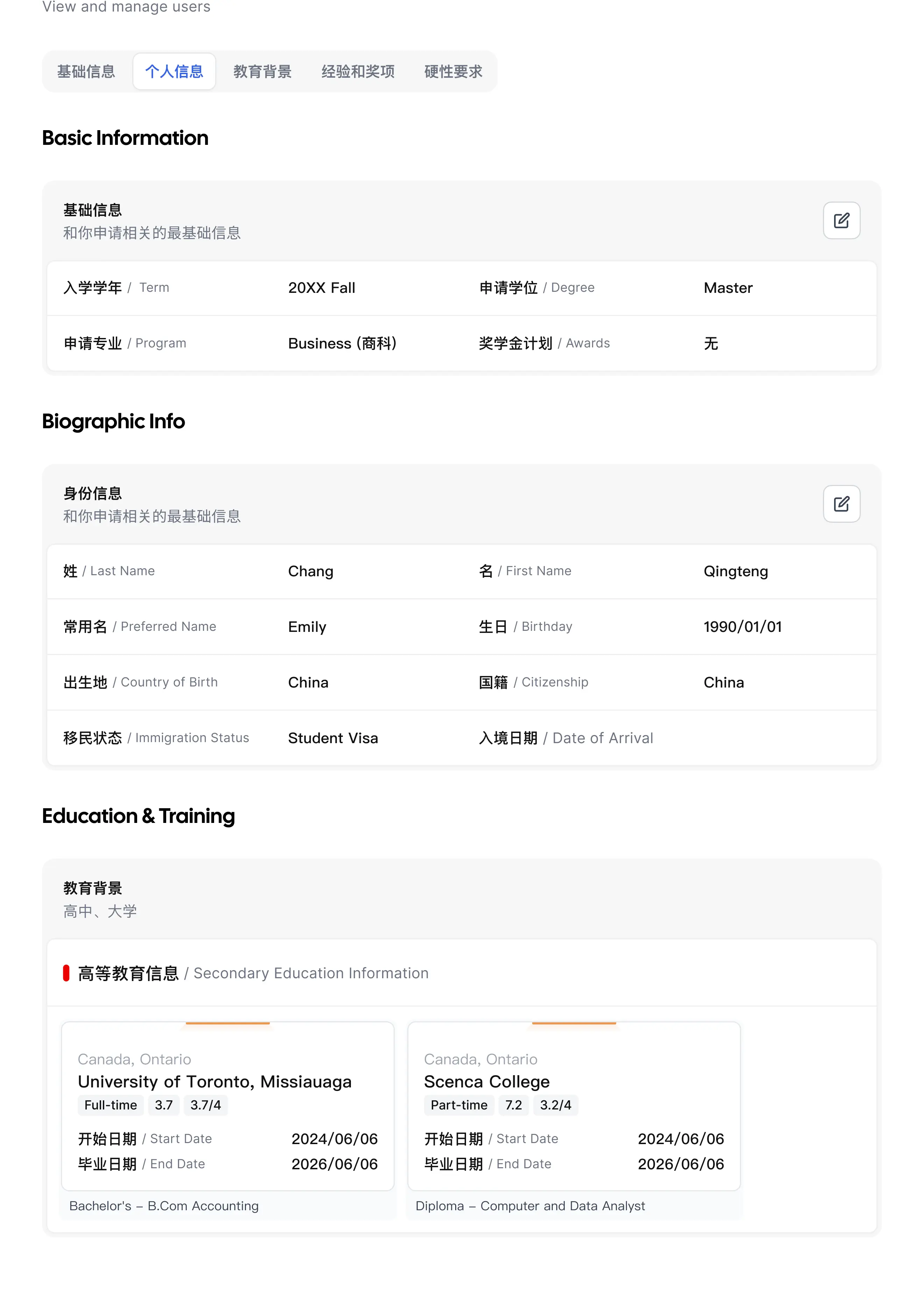This screenshot has width=924, height=1290.
Task: Click the preferred name Emily
Action: [307, 627]
